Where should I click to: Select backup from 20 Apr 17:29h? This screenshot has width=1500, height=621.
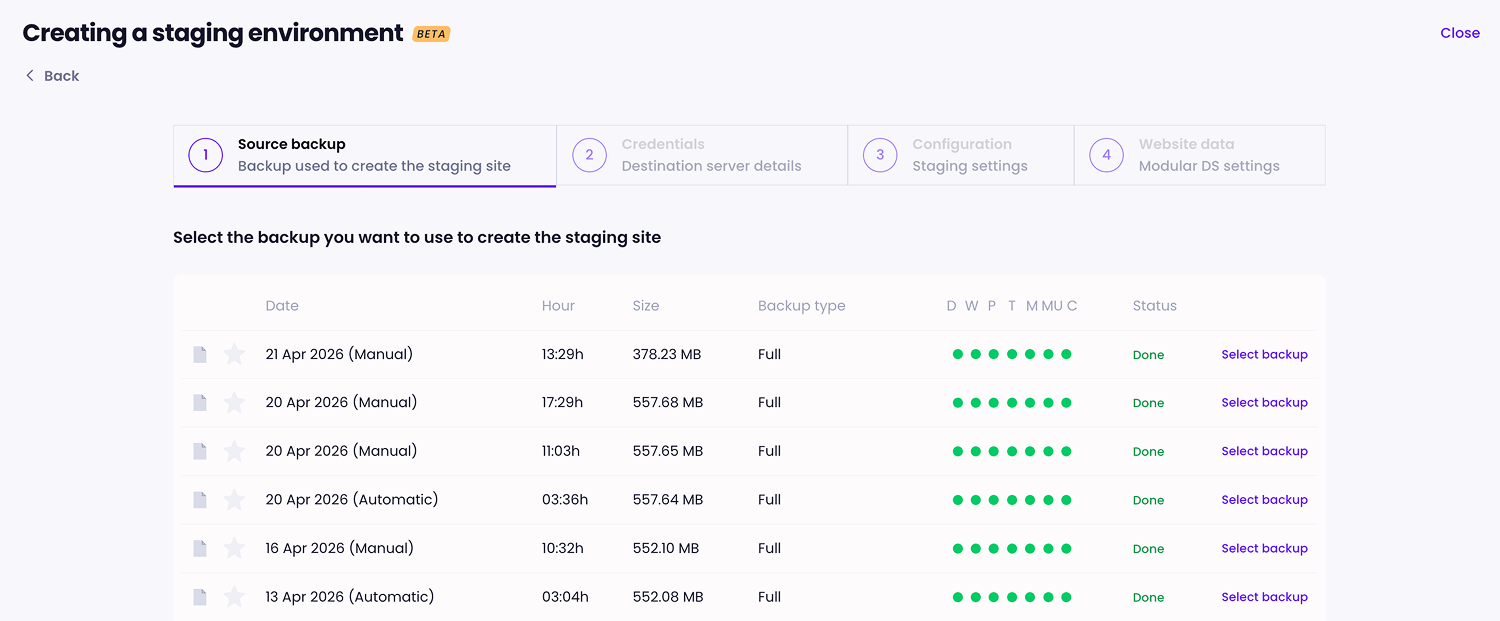tap(1264, 402)
